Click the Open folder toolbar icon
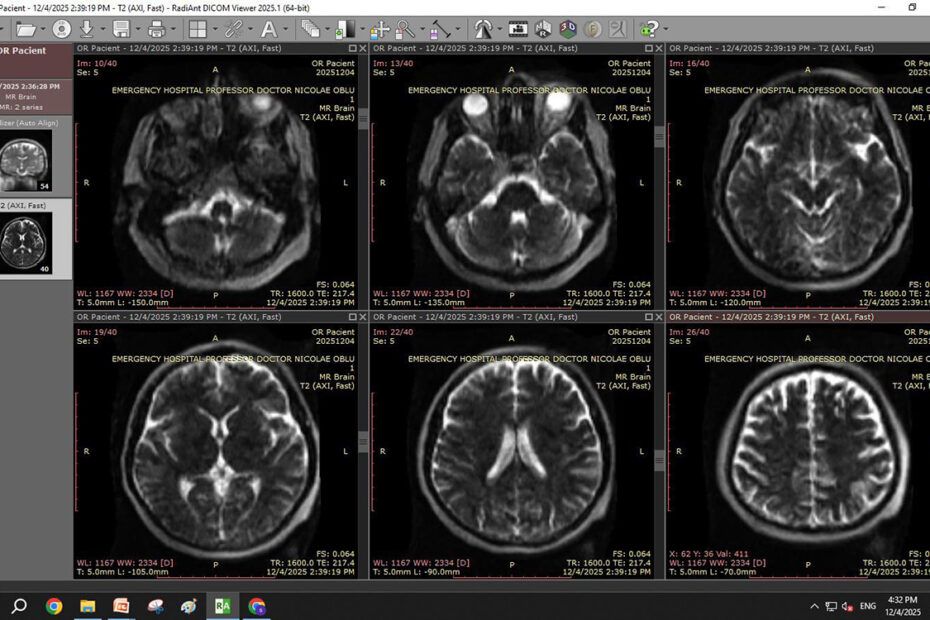 click(26, 29)
